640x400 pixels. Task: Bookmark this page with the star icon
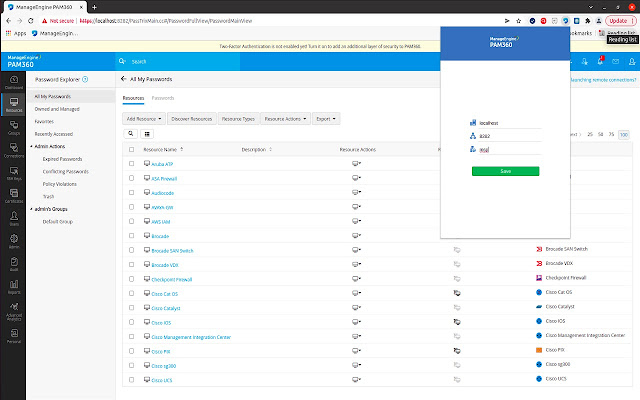click(x=518, y=21)
